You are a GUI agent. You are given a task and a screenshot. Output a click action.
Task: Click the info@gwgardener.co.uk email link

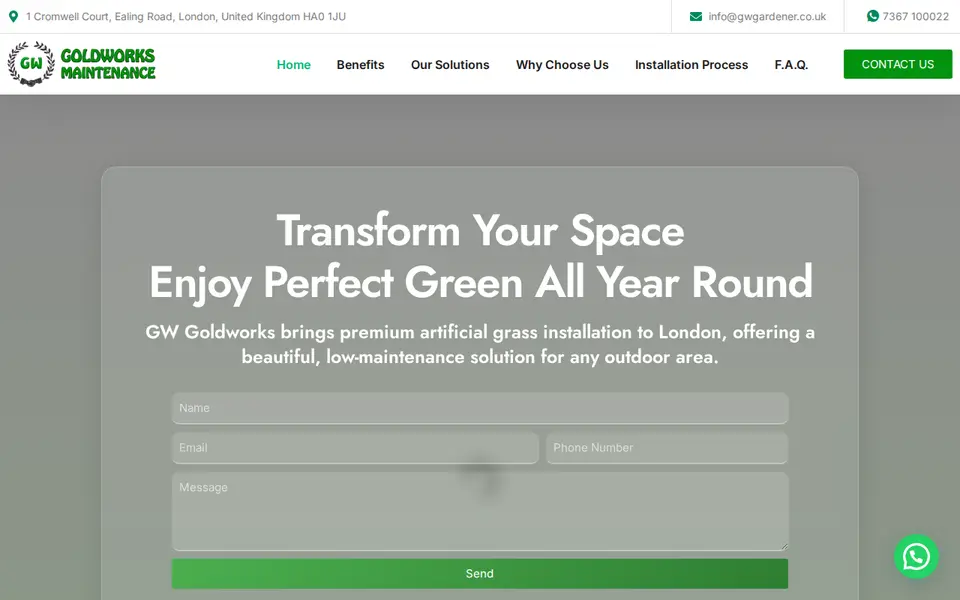767,17
